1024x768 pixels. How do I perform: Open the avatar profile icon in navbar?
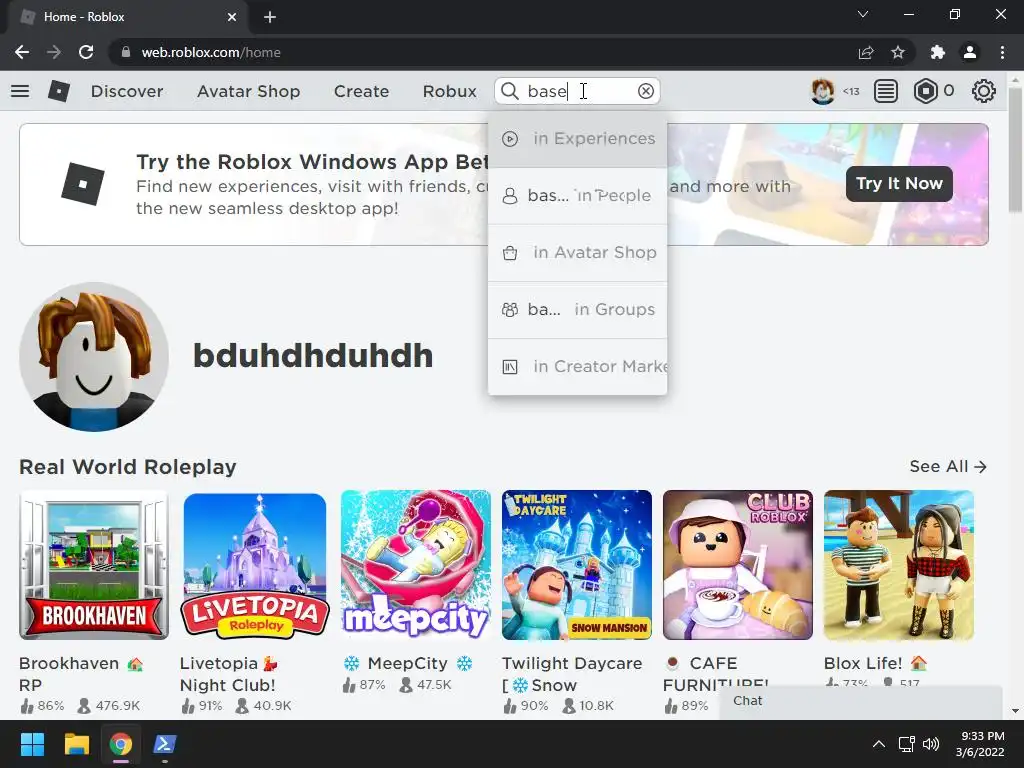822,91
